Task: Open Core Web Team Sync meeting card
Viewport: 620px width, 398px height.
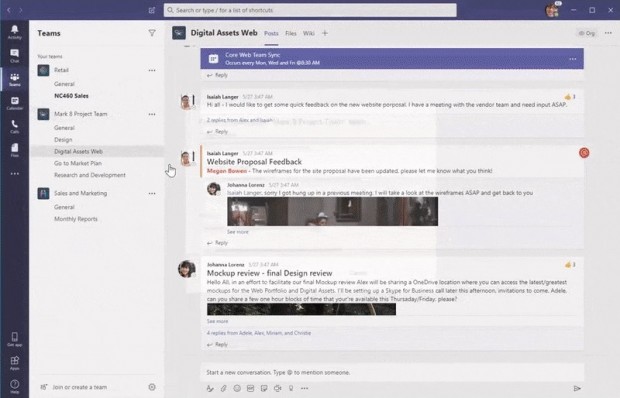Action: 392,58
